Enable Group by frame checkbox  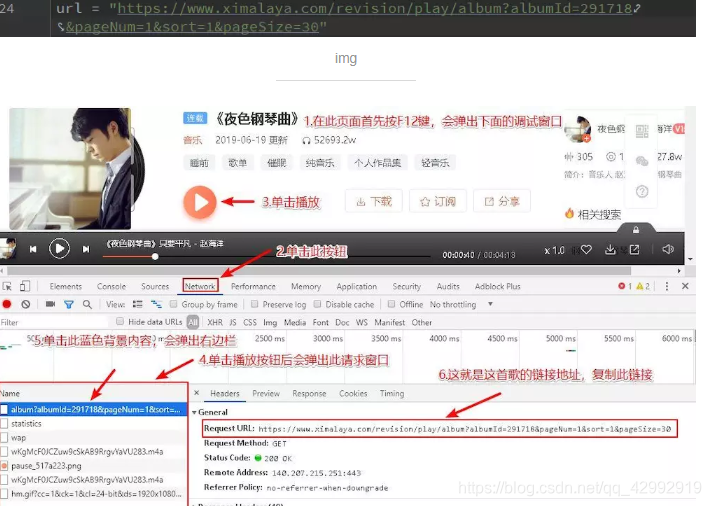173,304
